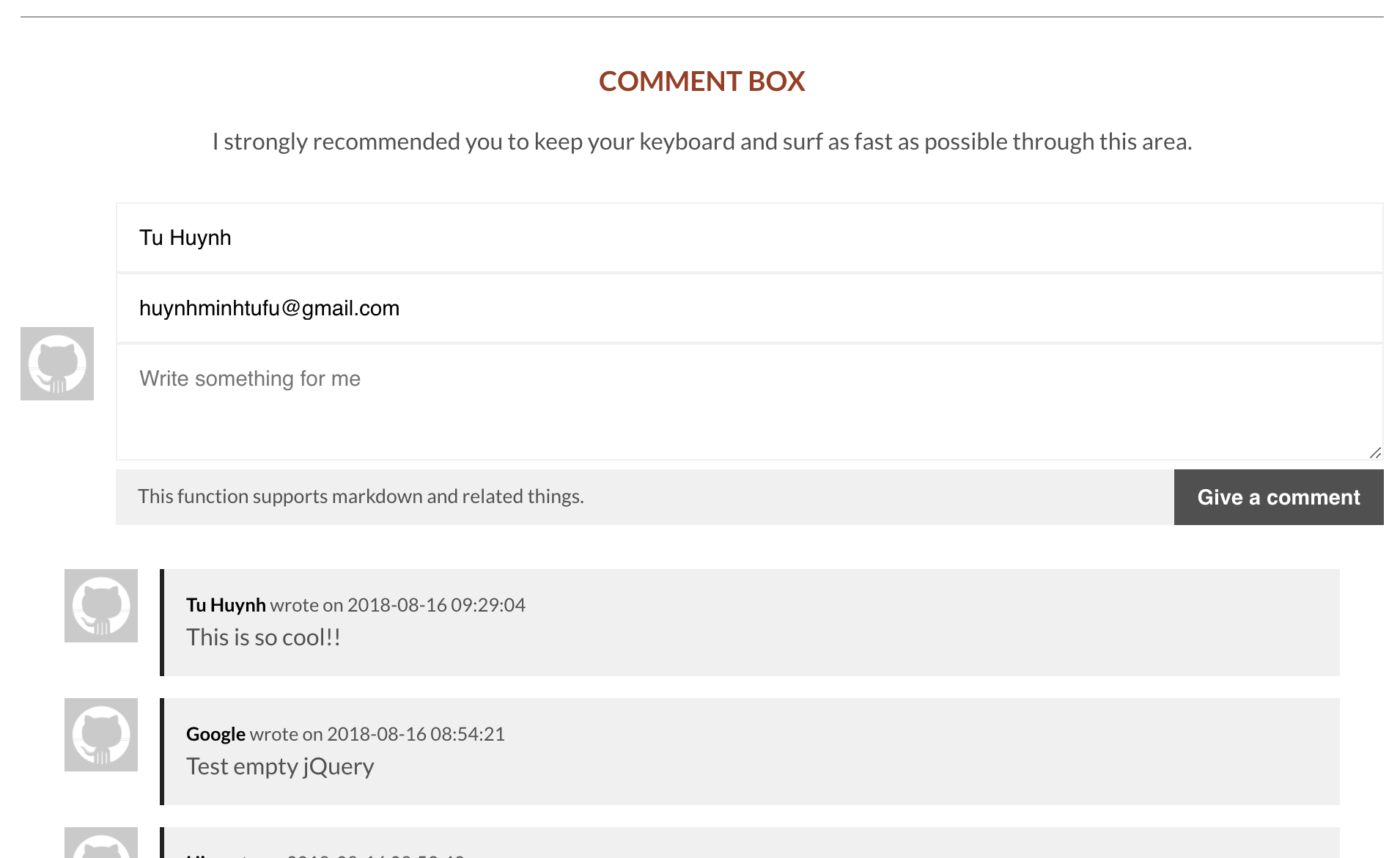Submit with the Give a comment button

point(1278,497)
